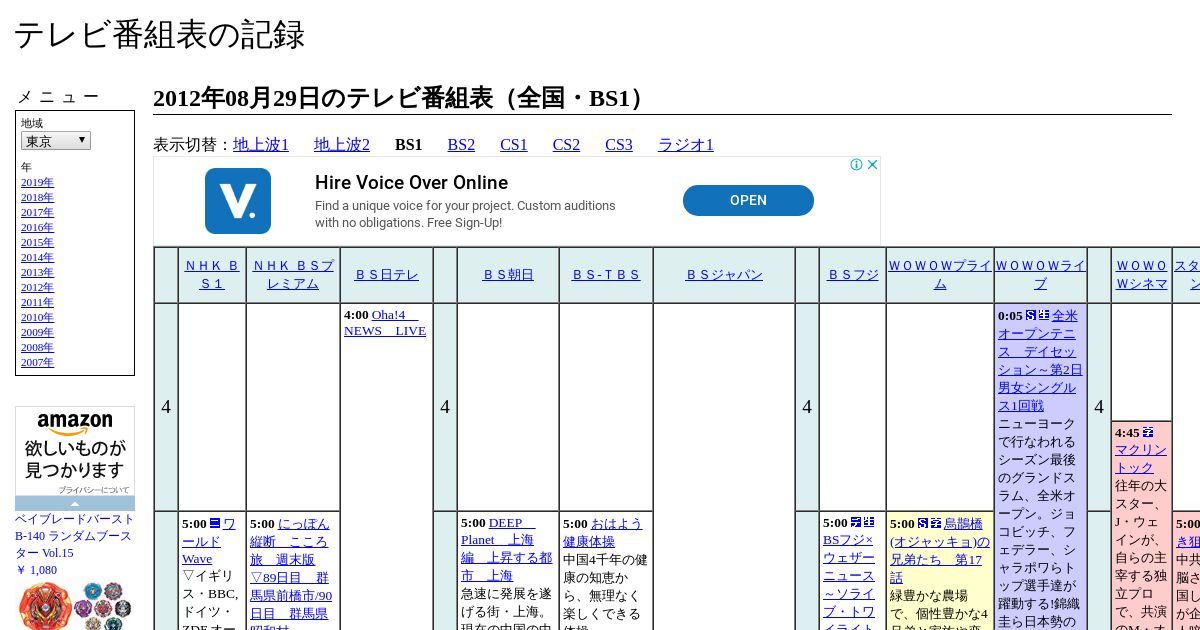
Task: Switch to the ラジオ1 listing tab
Action: pyautogui.click(x=686, y=145)
